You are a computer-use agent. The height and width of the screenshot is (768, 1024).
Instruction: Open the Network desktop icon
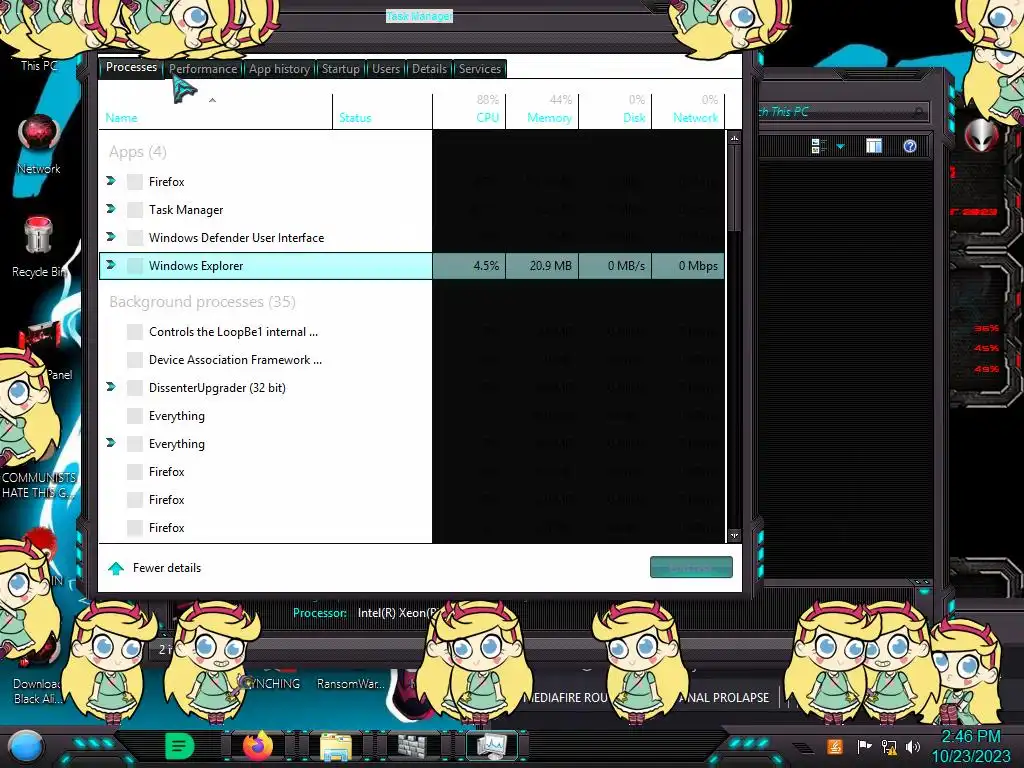(39, 145)
